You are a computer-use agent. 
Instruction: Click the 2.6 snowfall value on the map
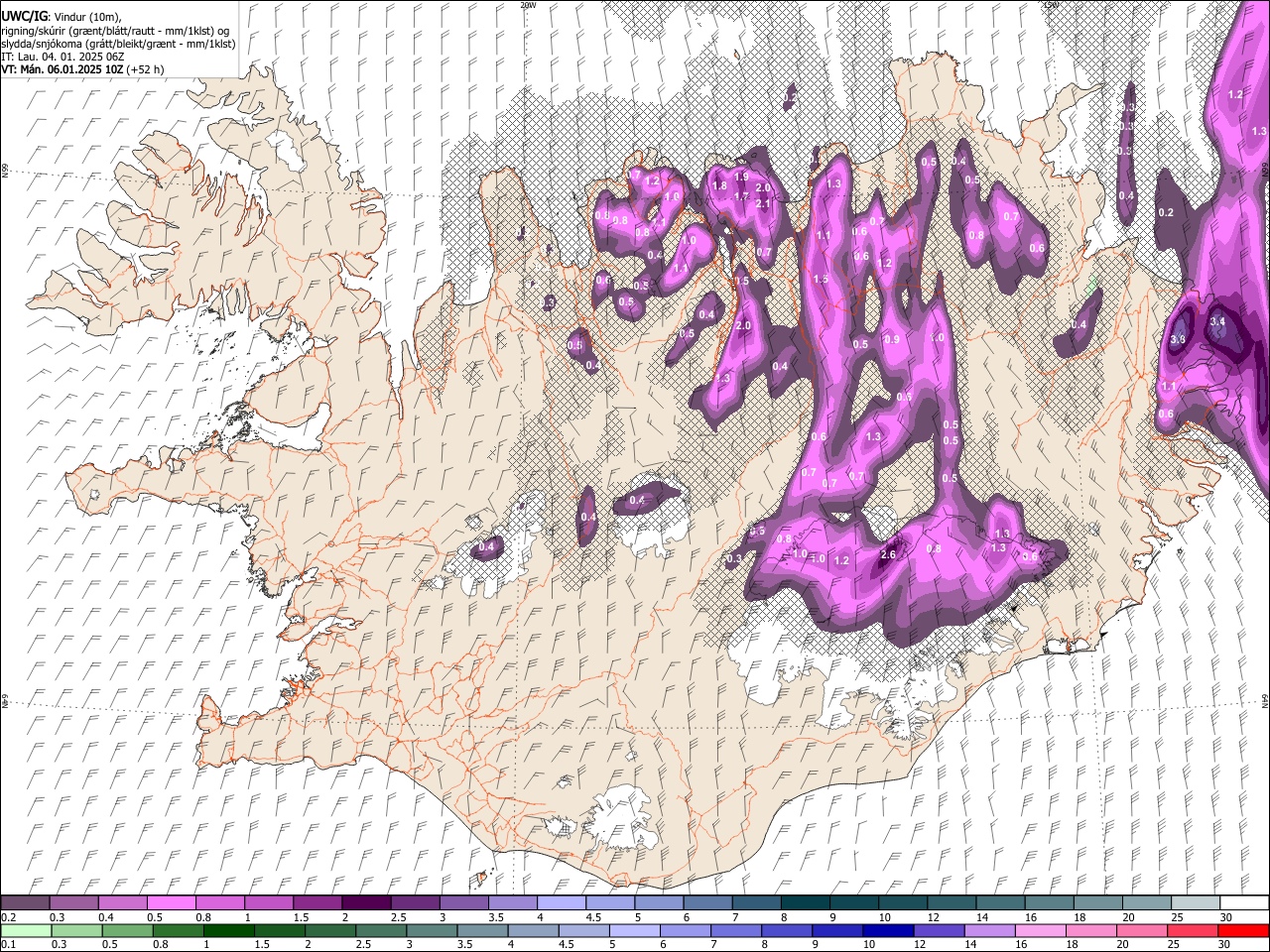click(x=888, y=554)
